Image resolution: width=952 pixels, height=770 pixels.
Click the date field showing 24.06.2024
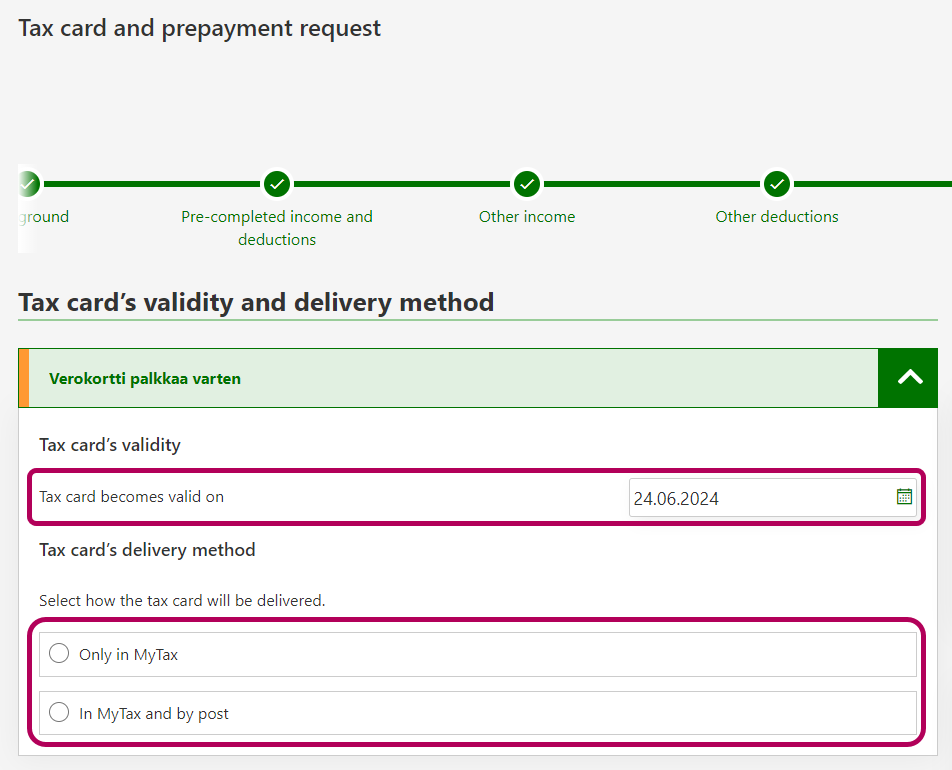click(760, 498)
